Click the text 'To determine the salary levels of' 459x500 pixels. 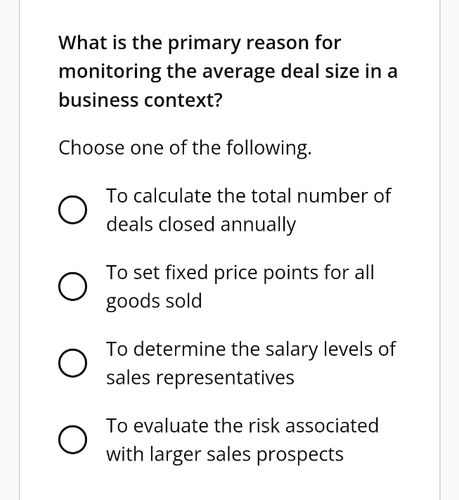[251, 349]
